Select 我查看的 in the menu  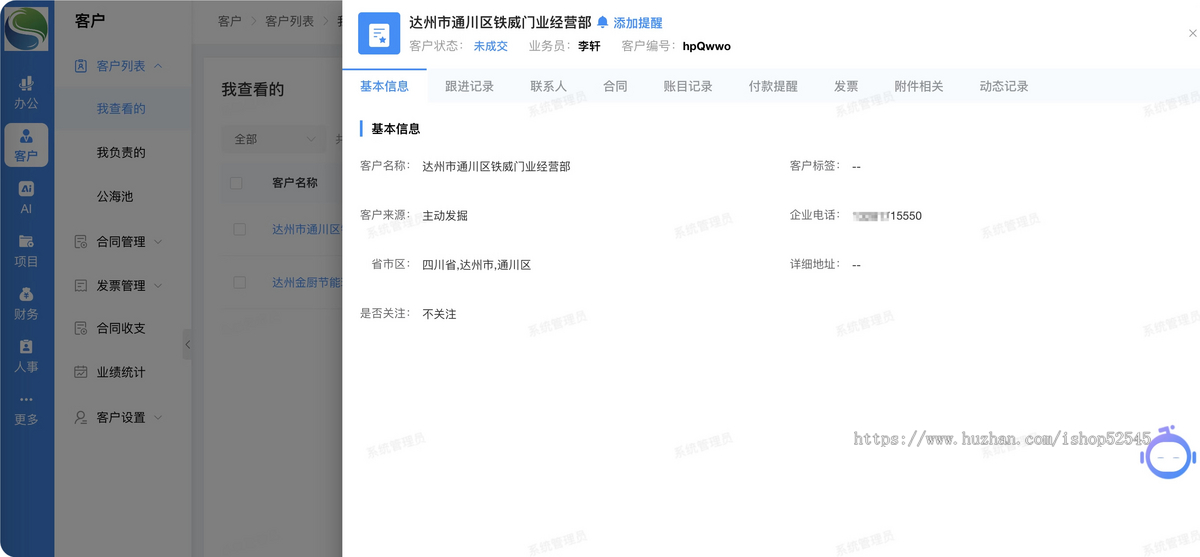(121, 109)
